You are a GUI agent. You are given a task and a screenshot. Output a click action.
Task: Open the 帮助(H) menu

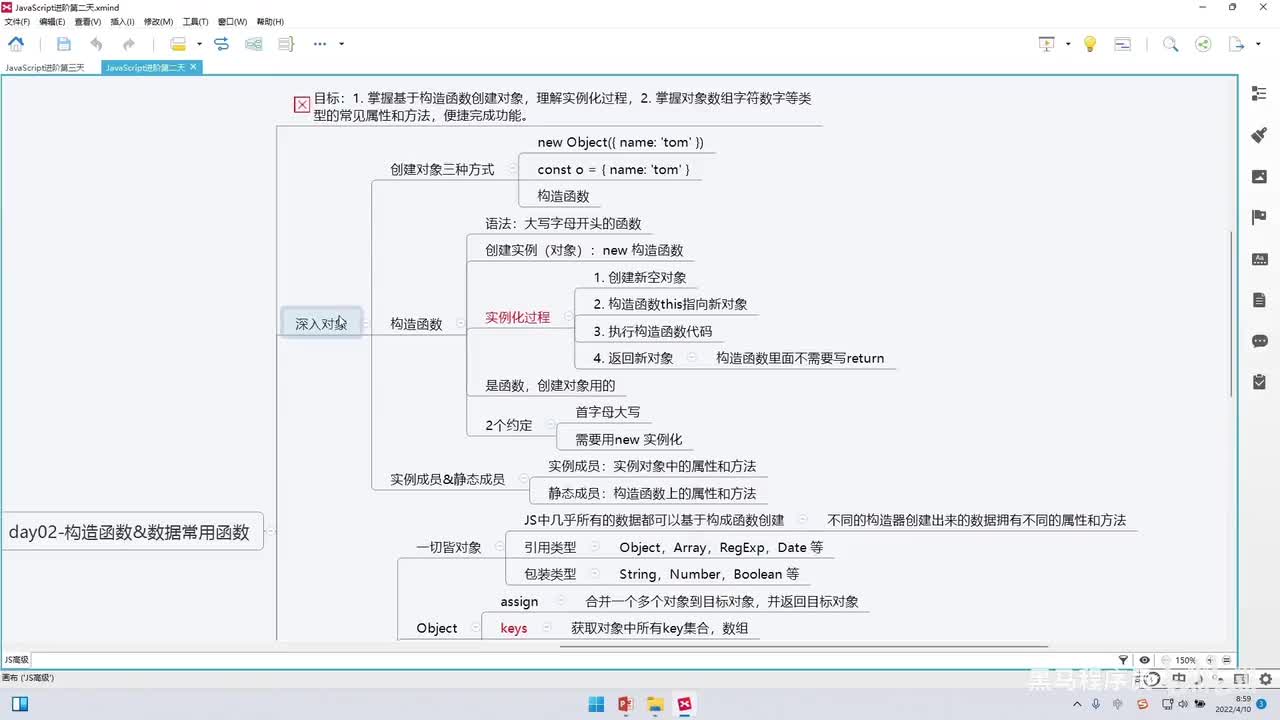point(270,21)
